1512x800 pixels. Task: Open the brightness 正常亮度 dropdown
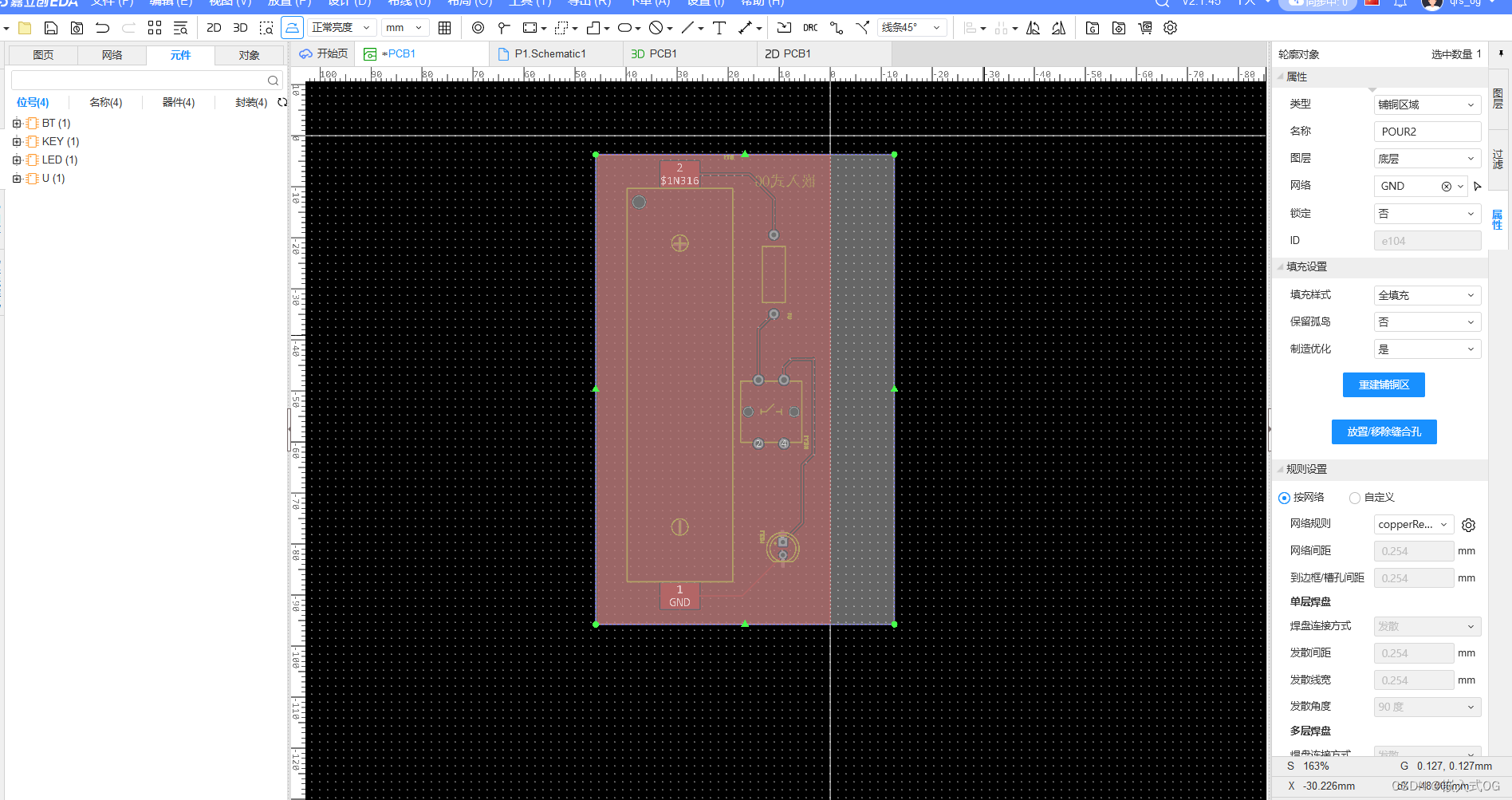tap(341, 28)
